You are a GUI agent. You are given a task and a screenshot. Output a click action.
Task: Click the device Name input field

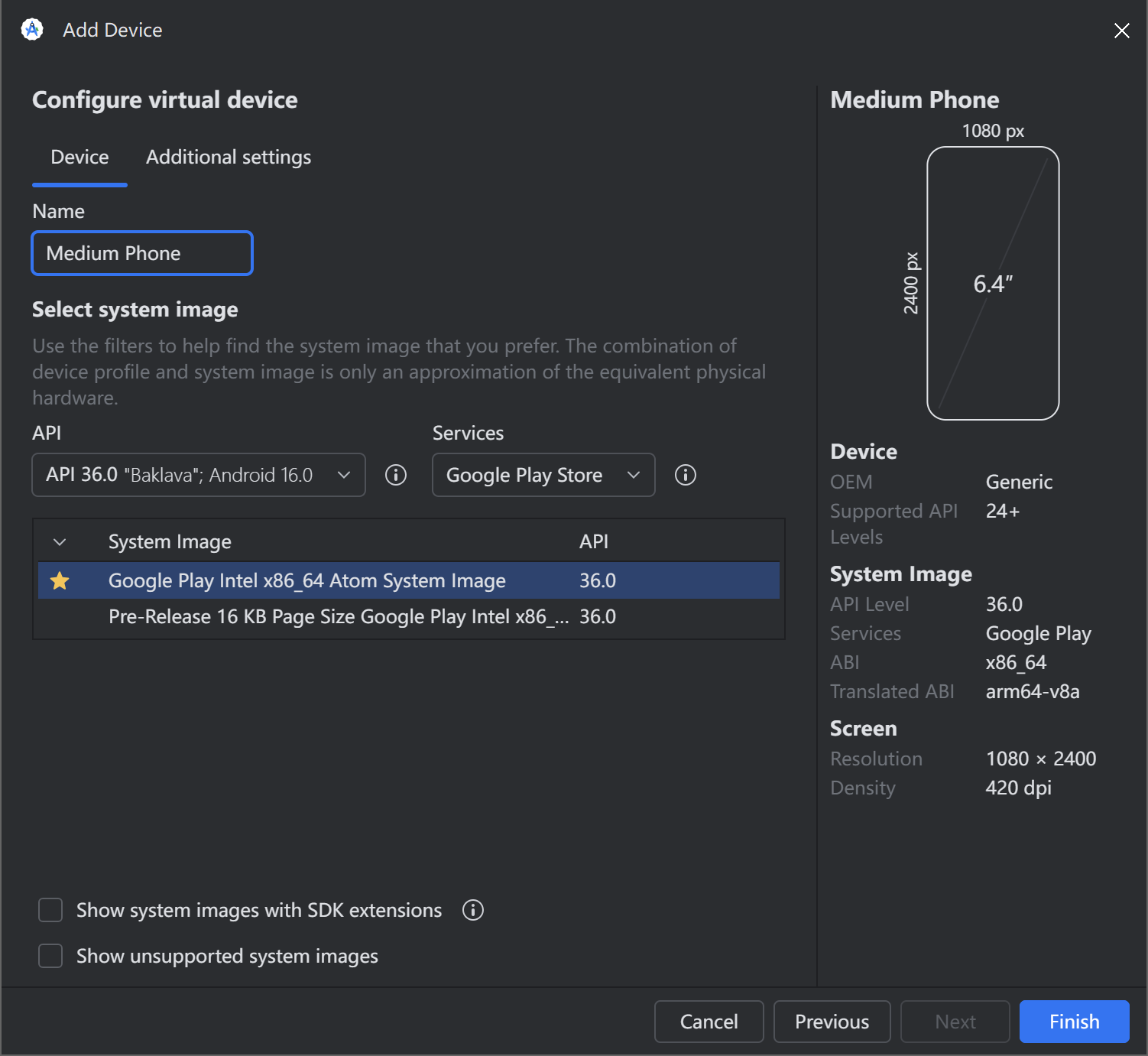142,253
